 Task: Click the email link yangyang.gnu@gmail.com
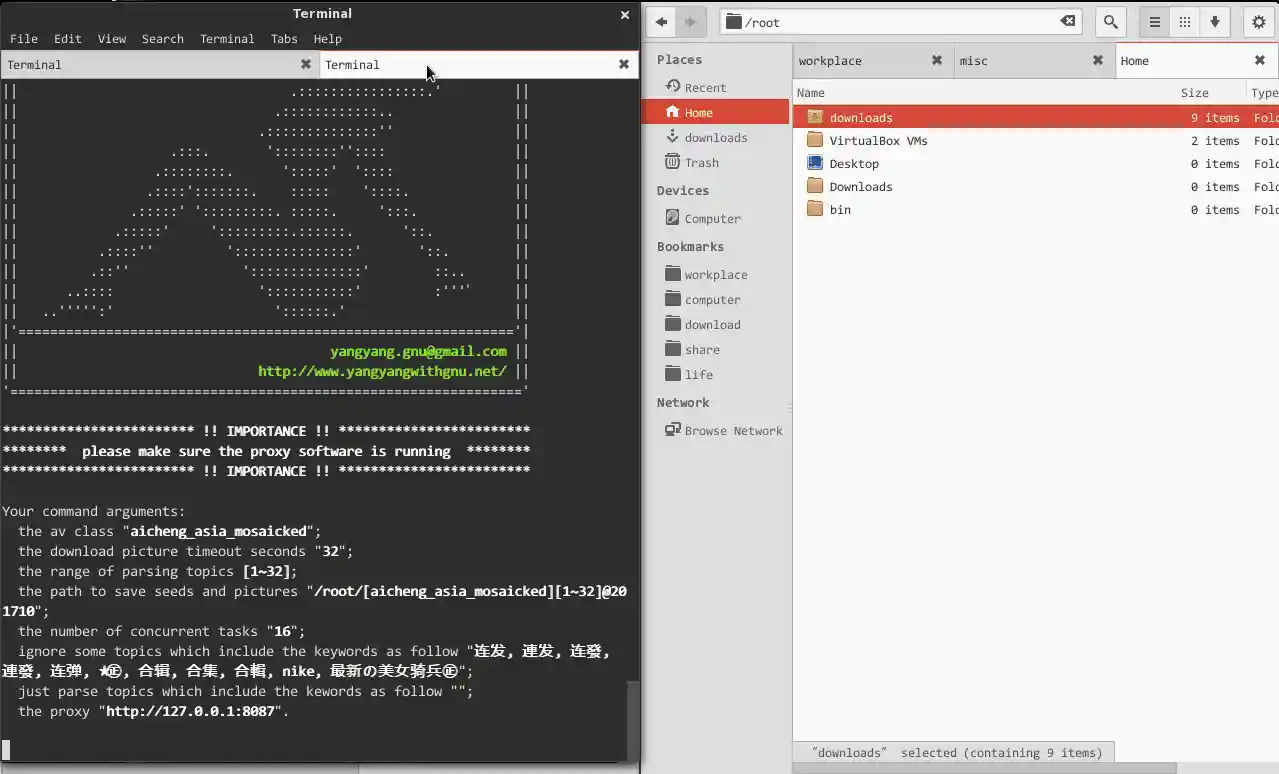click(417, 351)
